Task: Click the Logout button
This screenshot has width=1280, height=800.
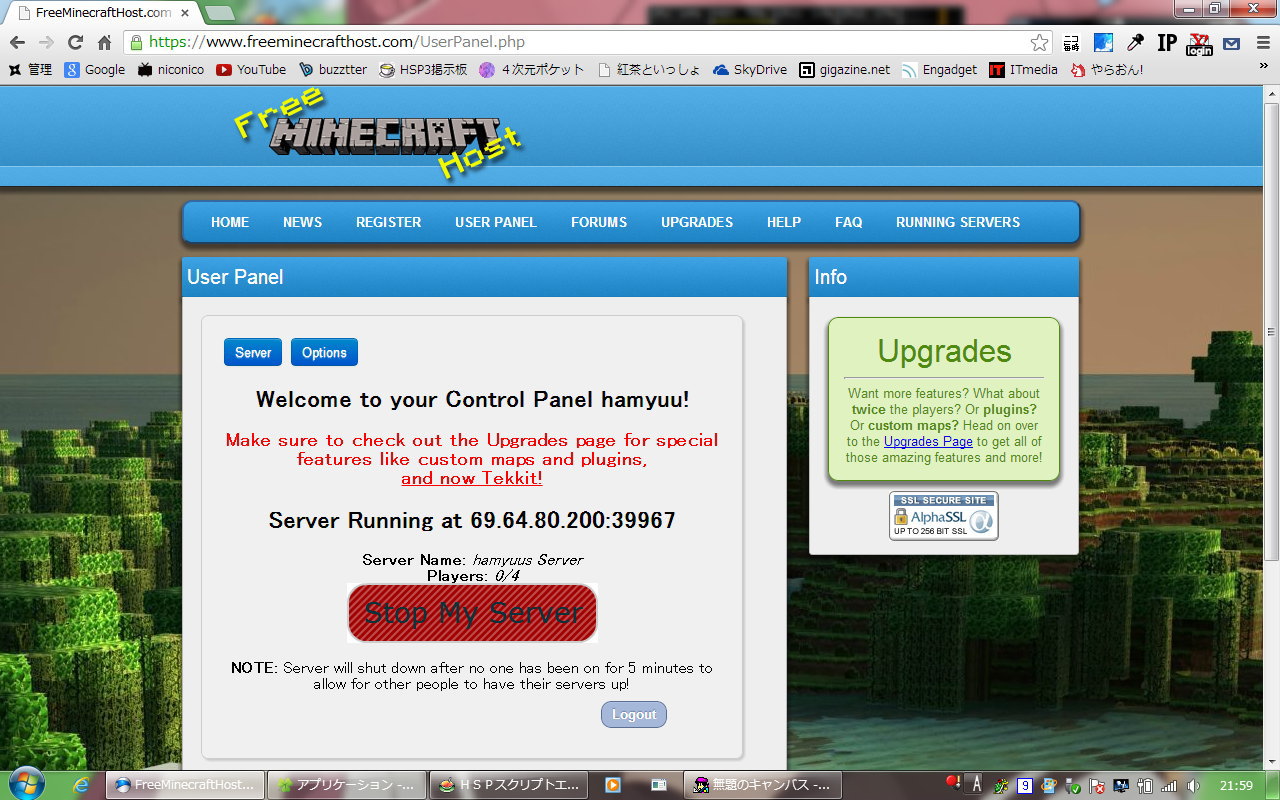Action: coord(634,714)
